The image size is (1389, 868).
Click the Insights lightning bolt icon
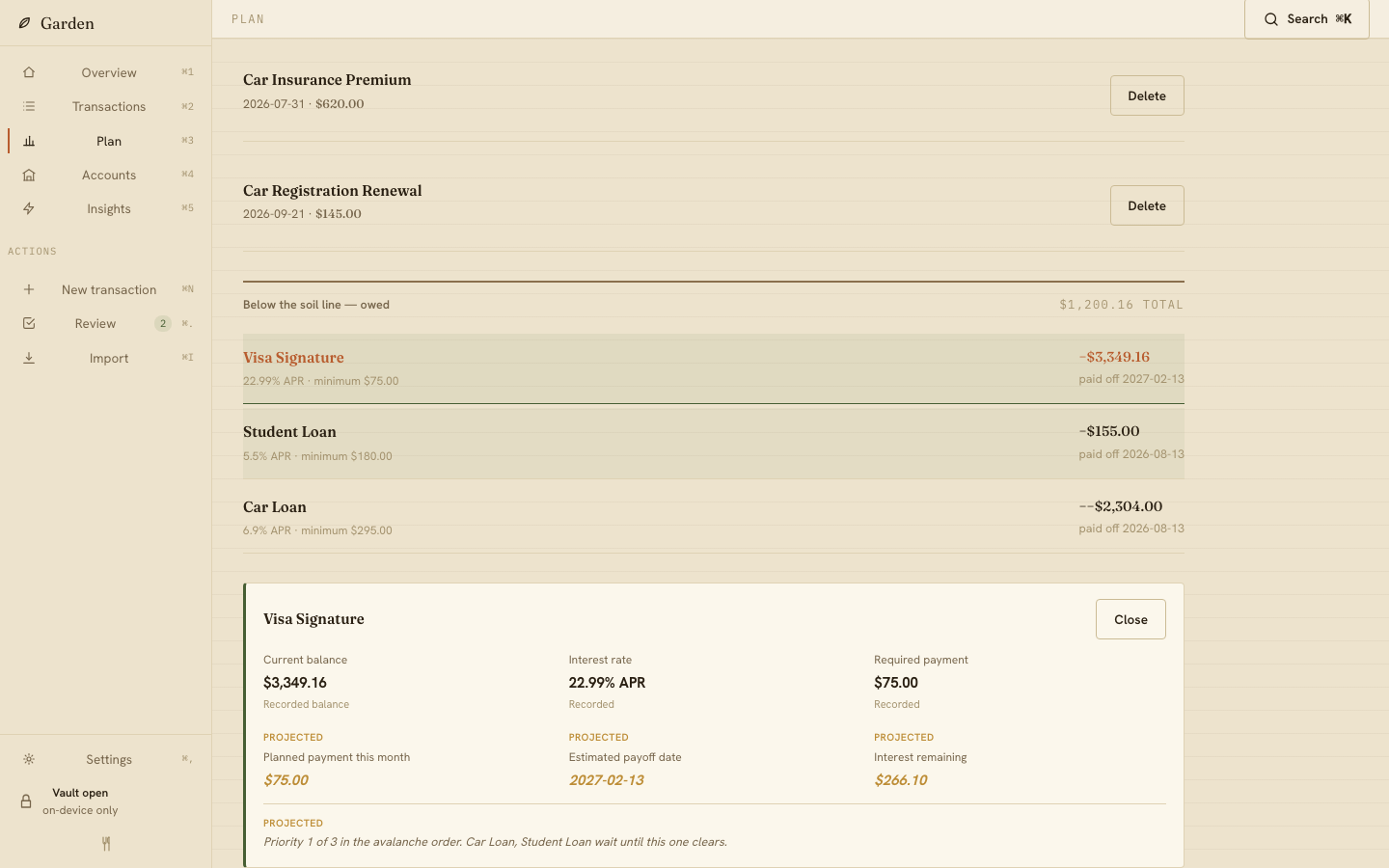pyautogui.click(x=29, y=208)
